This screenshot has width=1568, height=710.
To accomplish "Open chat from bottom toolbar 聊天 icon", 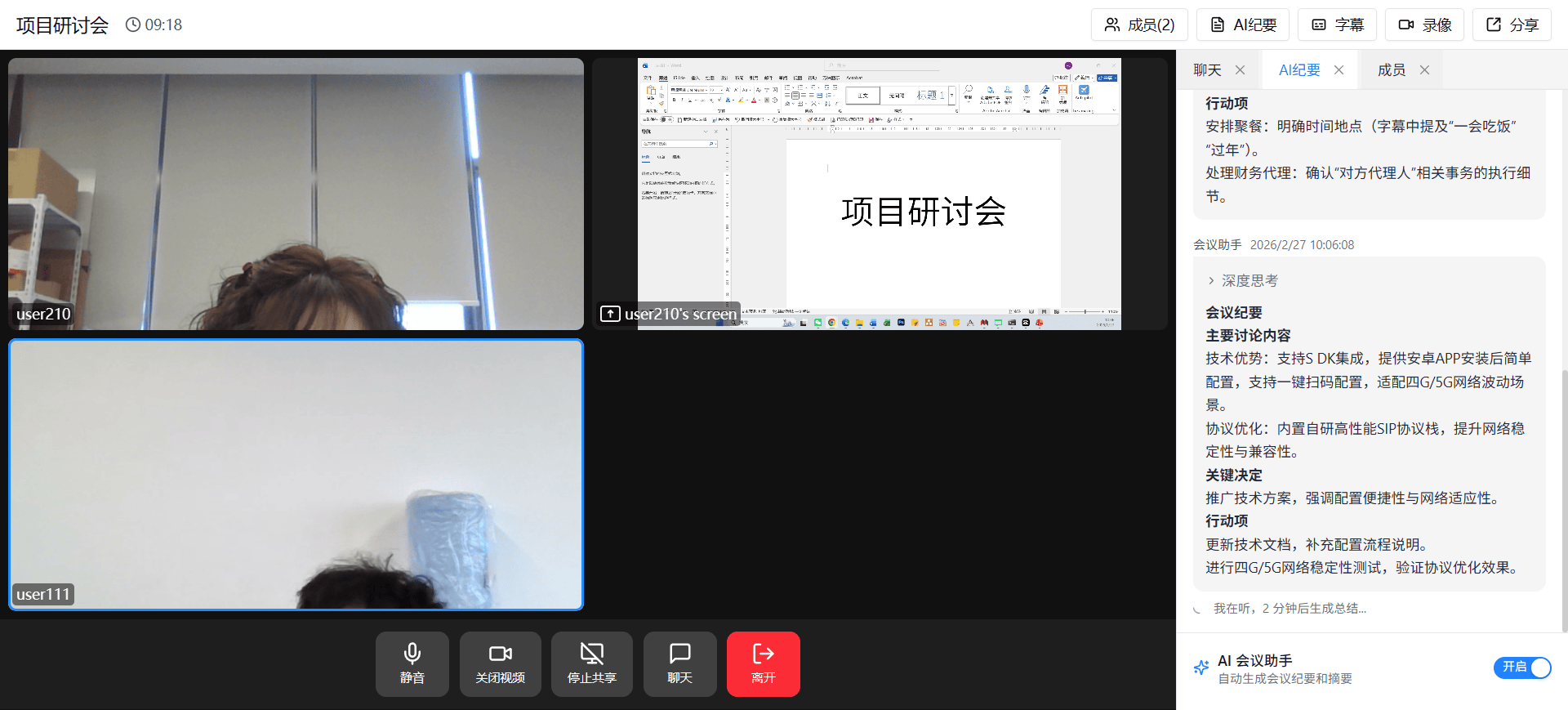I will click(679, 663).
